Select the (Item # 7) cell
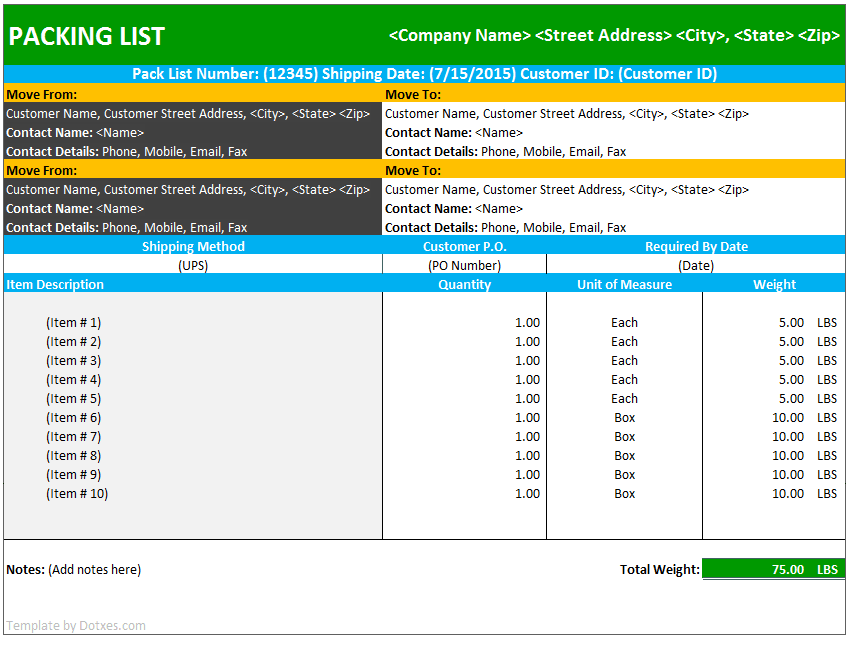 [x=74, y=436]
